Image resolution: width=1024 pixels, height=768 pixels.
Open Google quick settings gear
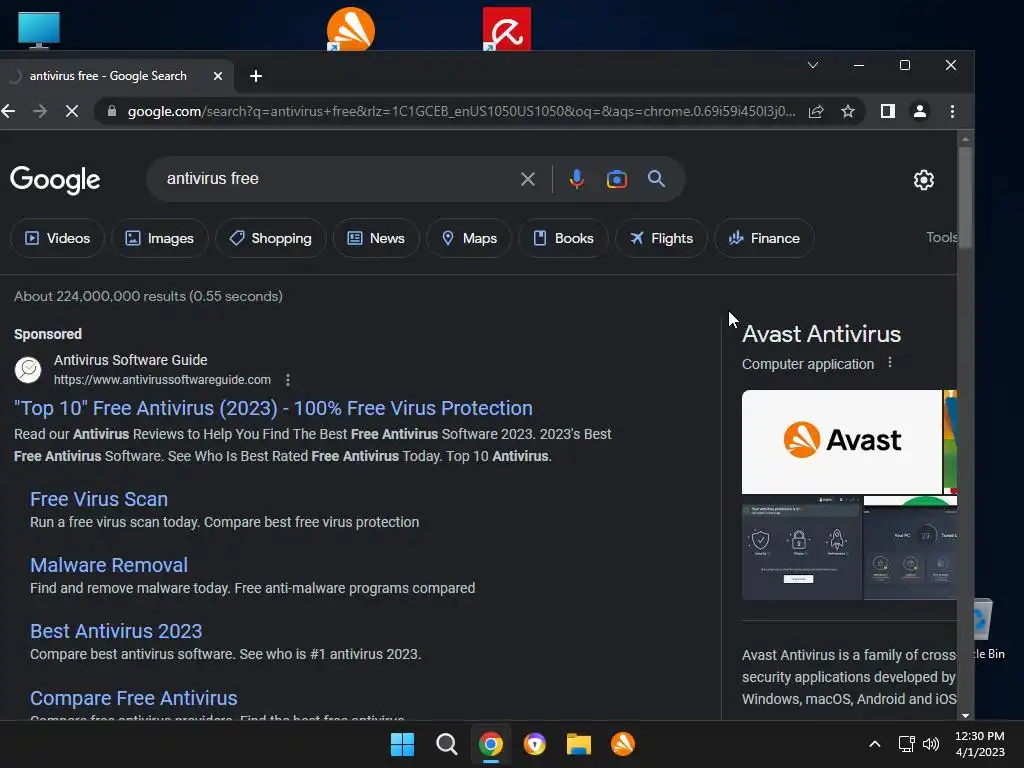(923, 180)
